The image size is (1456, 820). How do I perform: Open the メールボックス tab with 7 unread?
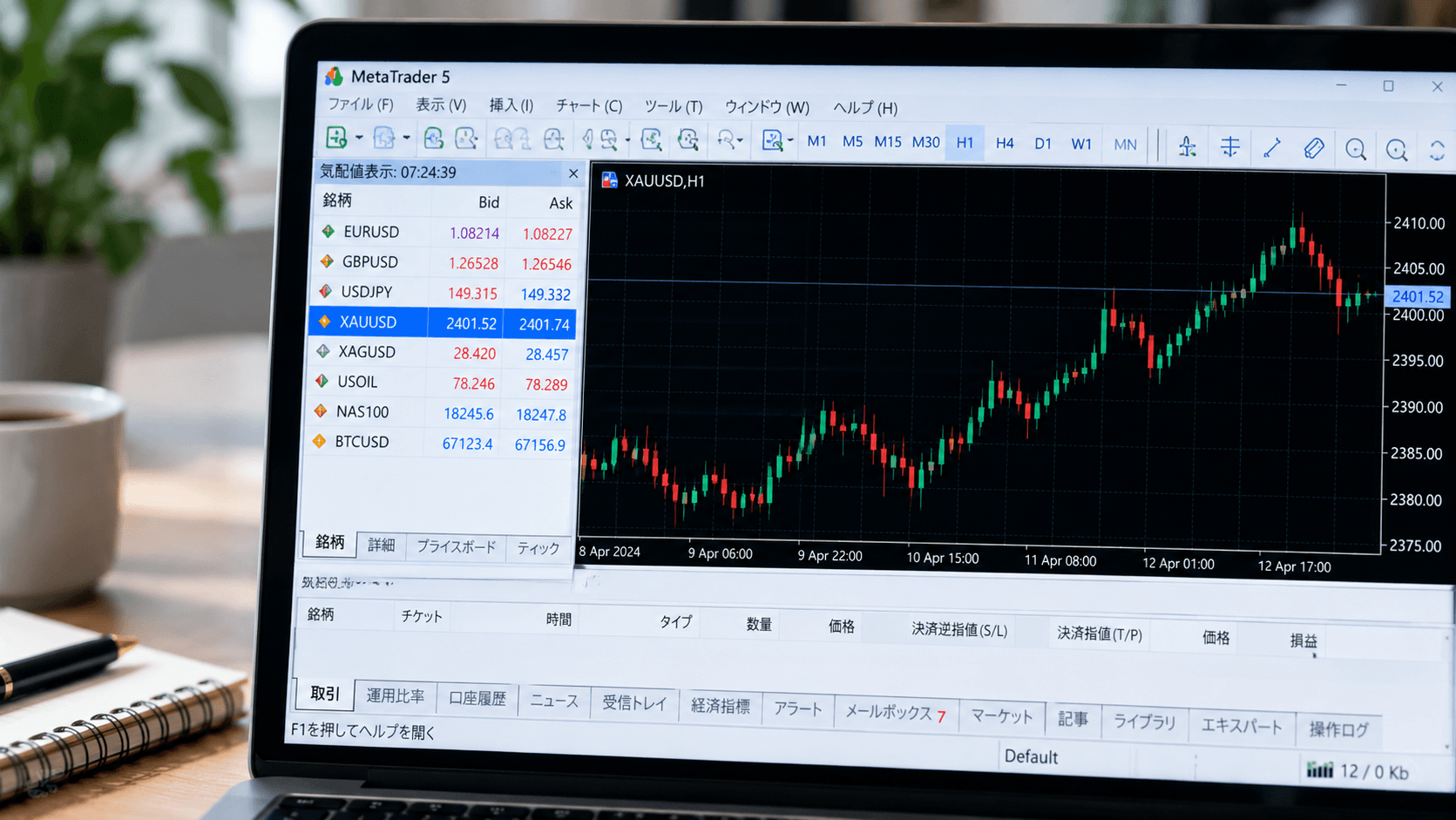coord(896,714)
